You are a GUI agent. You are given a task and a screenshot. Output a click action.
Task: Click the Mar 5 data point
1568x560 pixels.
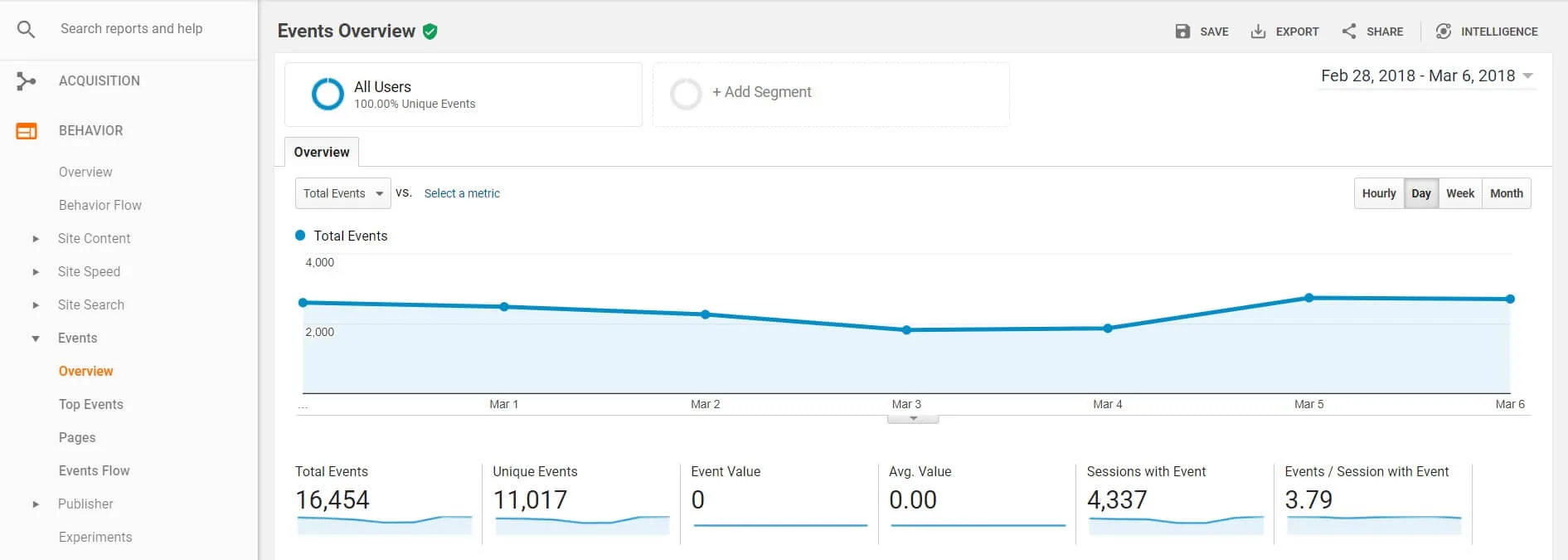tap(1309, 297)
